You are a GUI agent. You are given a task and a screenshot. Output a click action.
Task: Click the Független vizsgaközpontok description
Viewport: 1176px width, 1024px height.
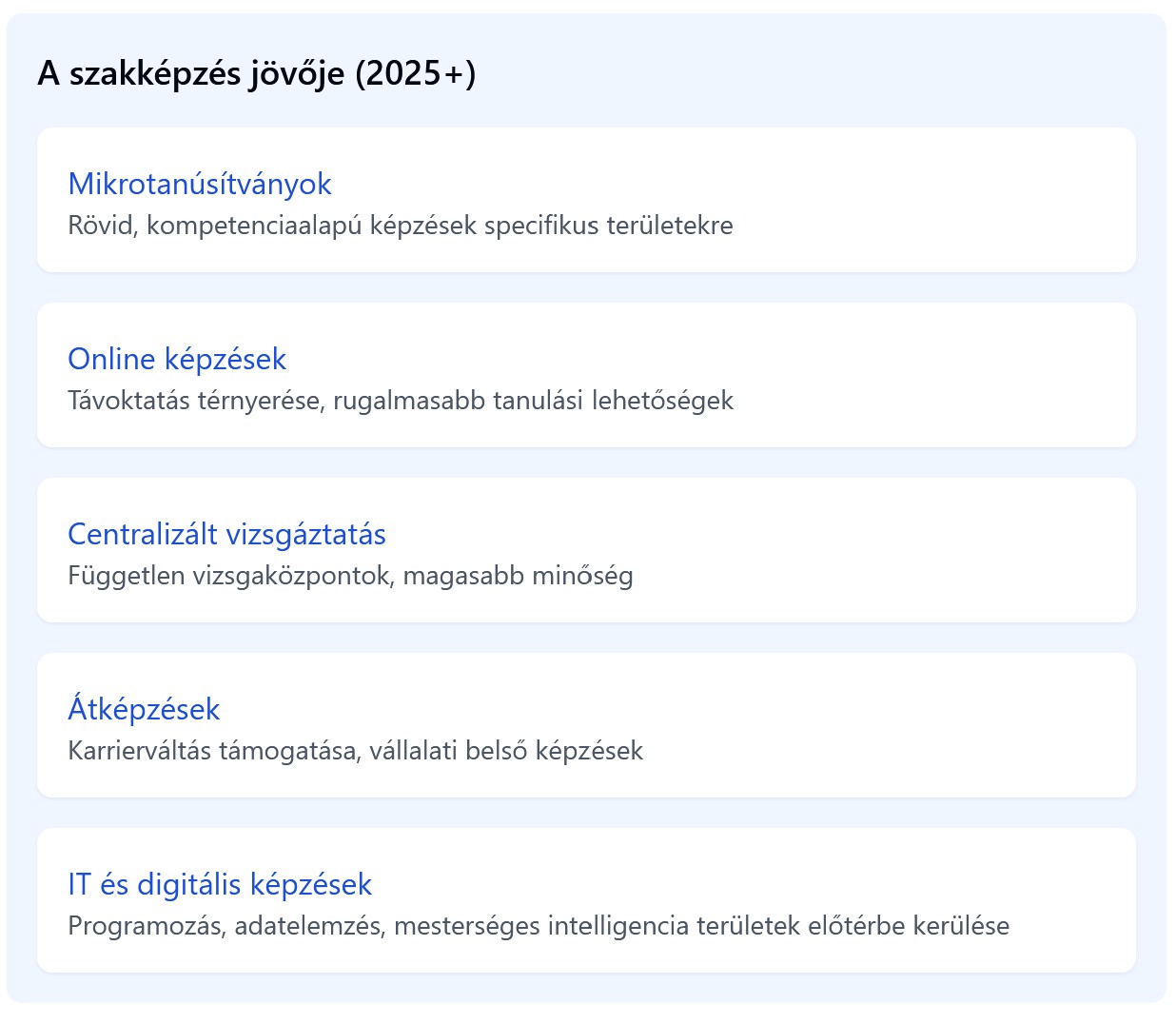[x=352, y=576]
